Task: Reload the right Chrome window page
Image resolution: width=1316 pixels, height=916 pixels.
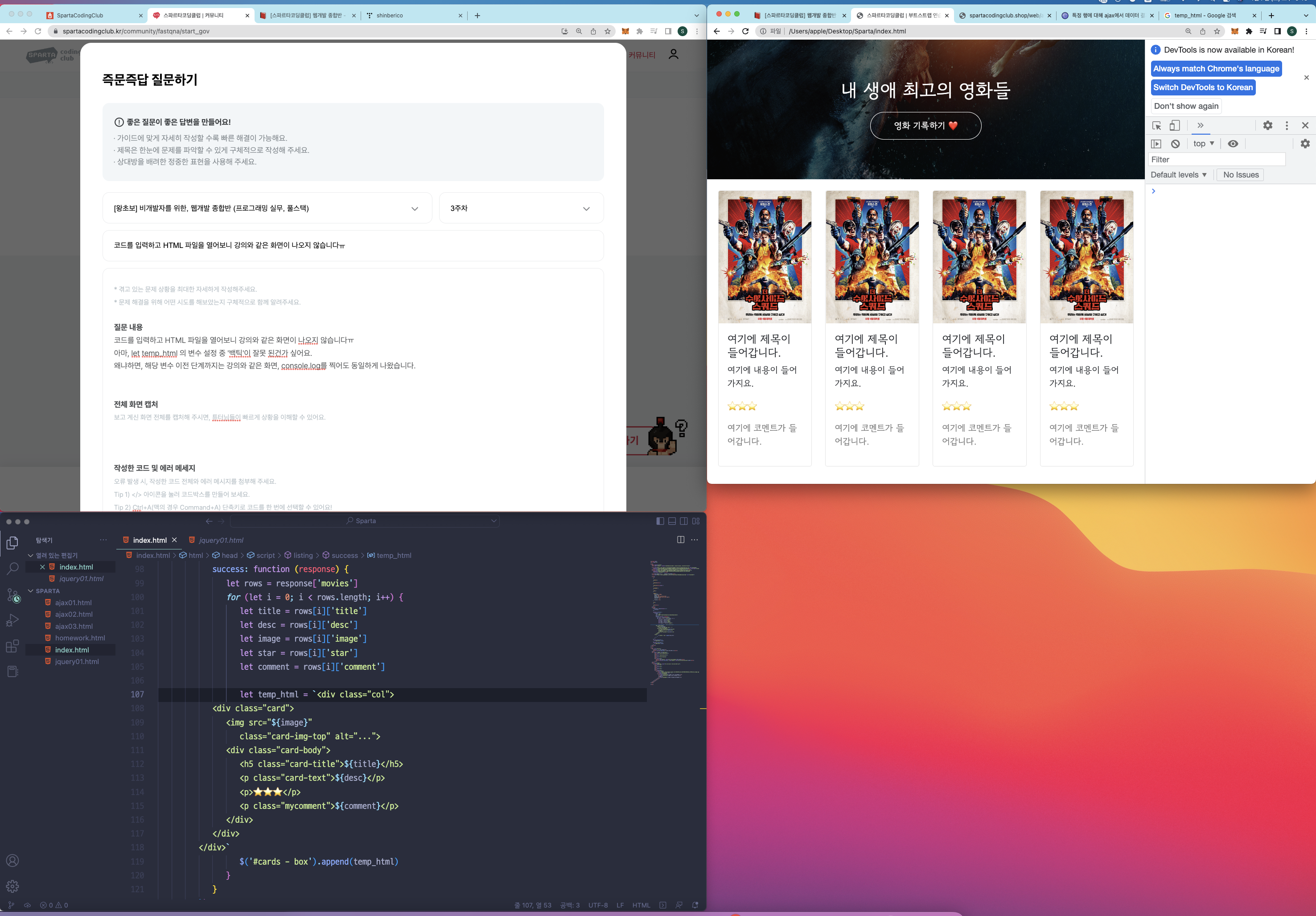Action: tap(745, 32)
